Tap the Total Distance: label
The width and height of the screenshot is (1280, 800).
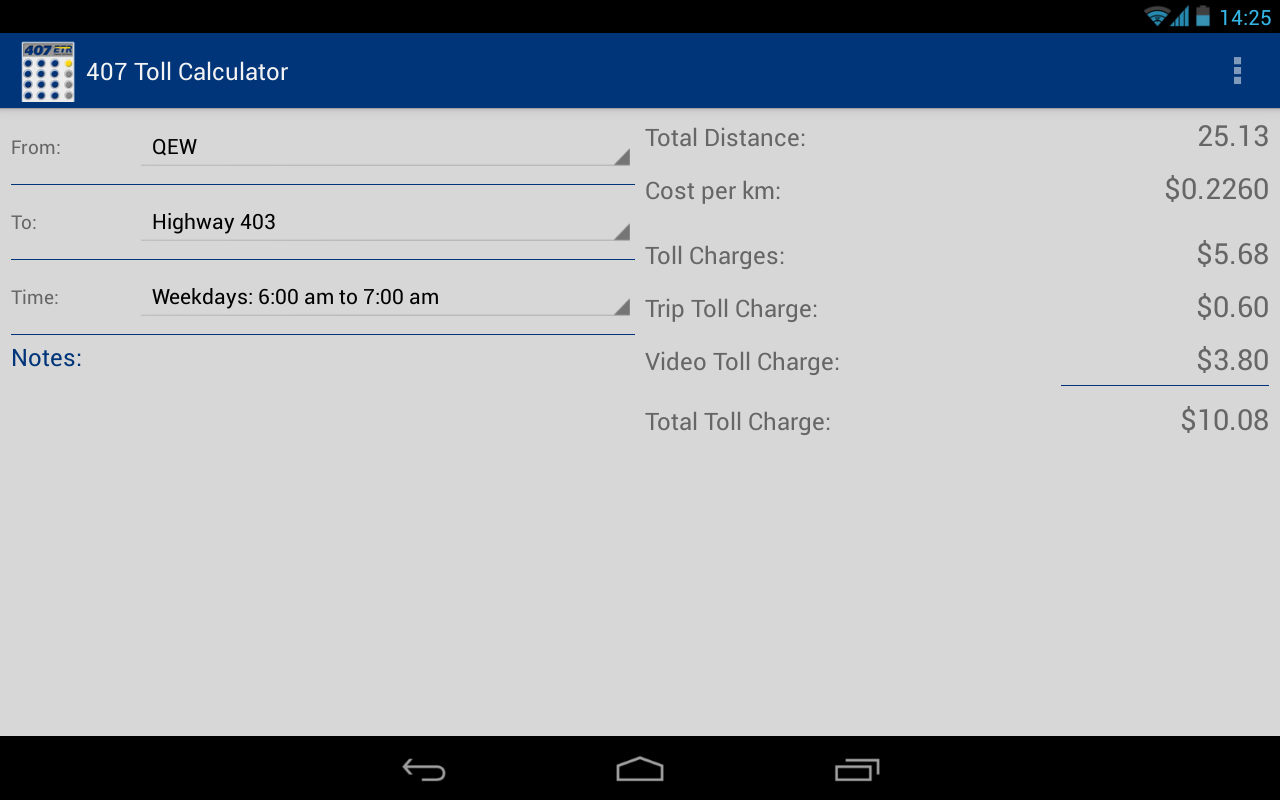coord(725,138)
